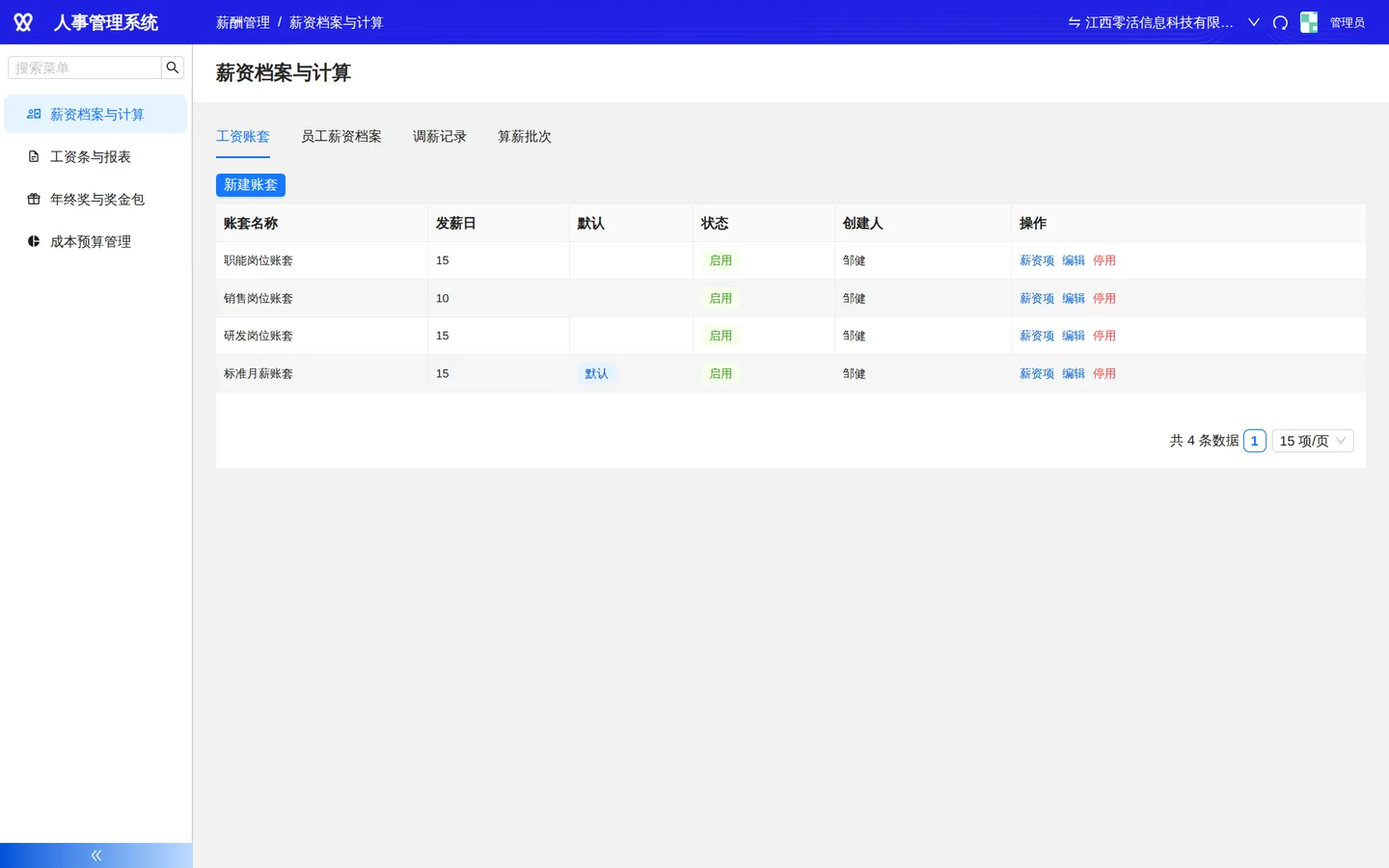Click 启用 status for 职能岗位账套
This screenshot has height=868, width=1389.
click(x=721, y=260)
